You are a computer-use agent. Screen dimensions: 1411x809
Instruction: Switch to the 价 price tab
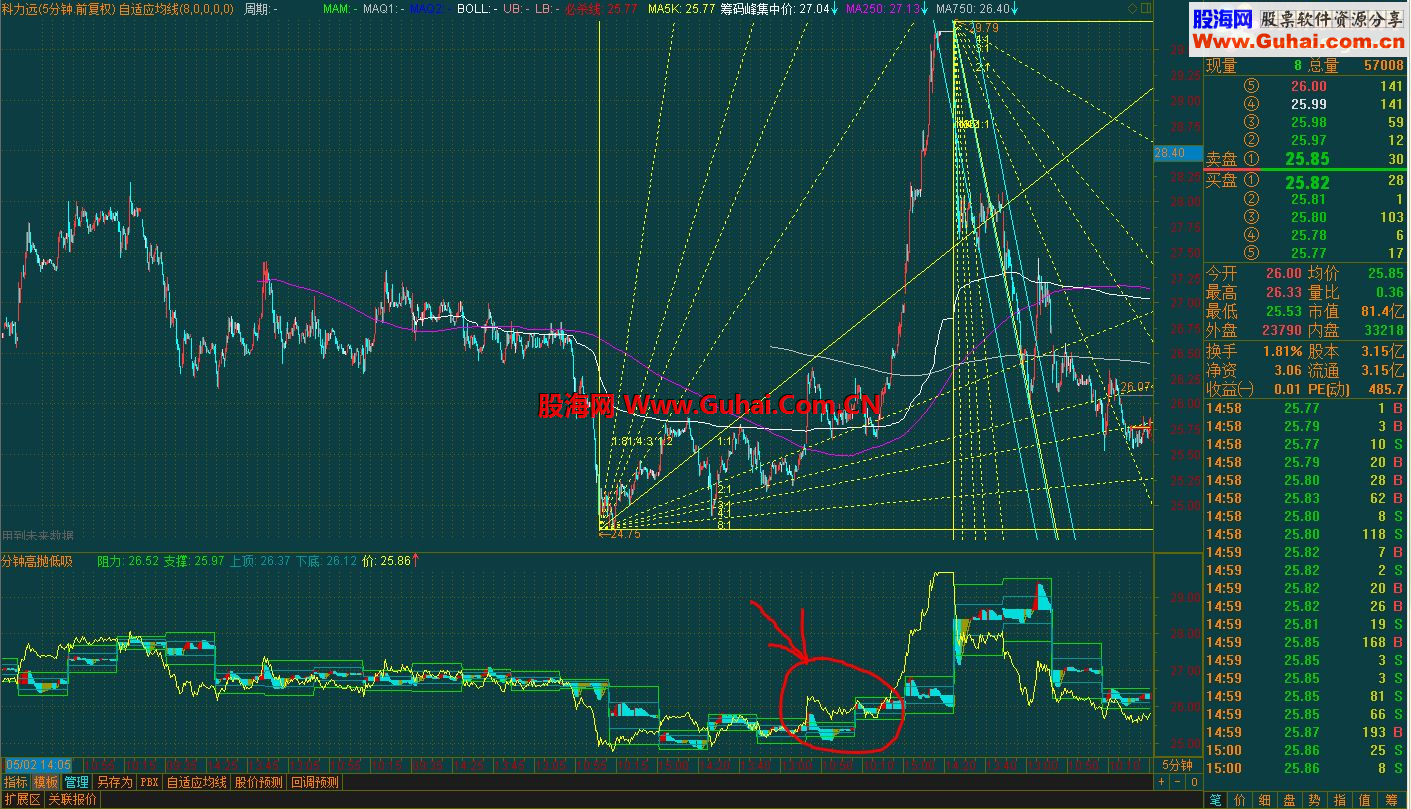pyautogui.click(x=1241, y=799)
